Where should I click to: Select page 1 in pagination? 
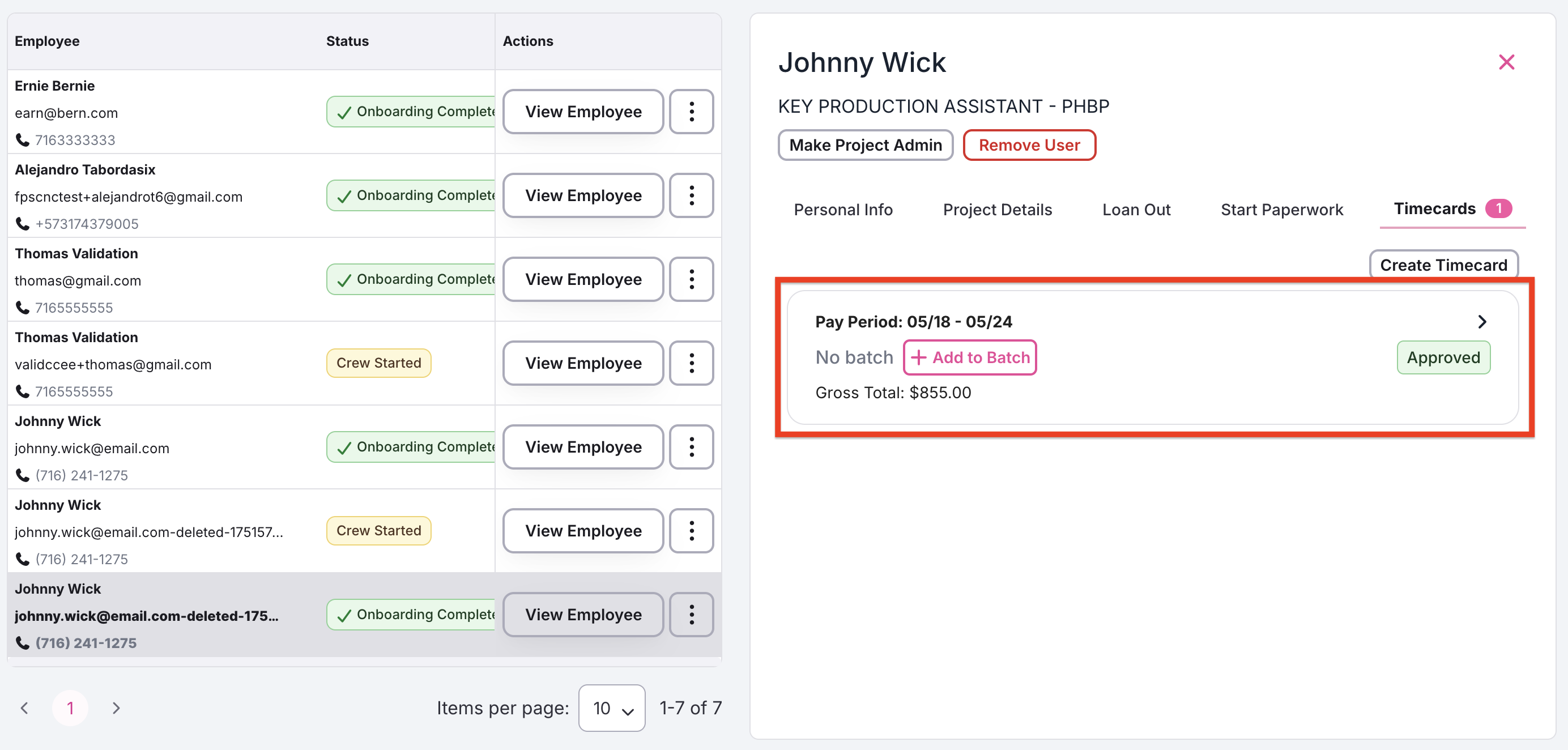click(70, 708)
